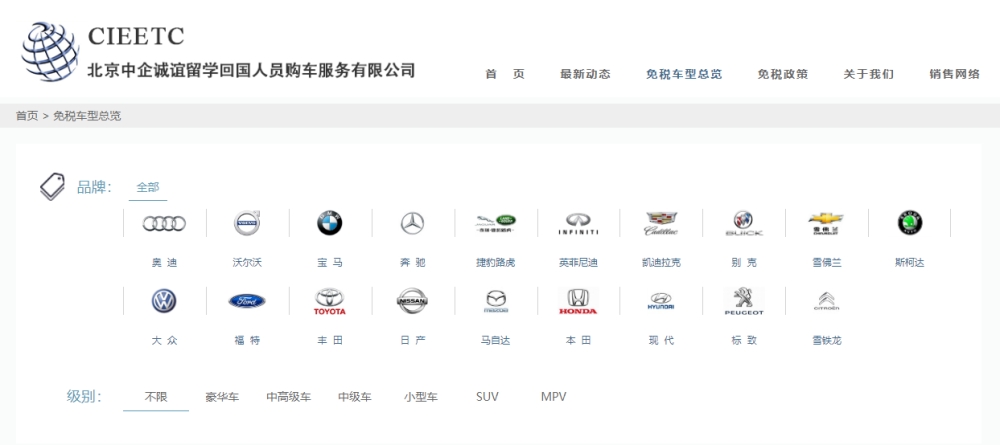Filter by SUV level

[x=487, y=397]
